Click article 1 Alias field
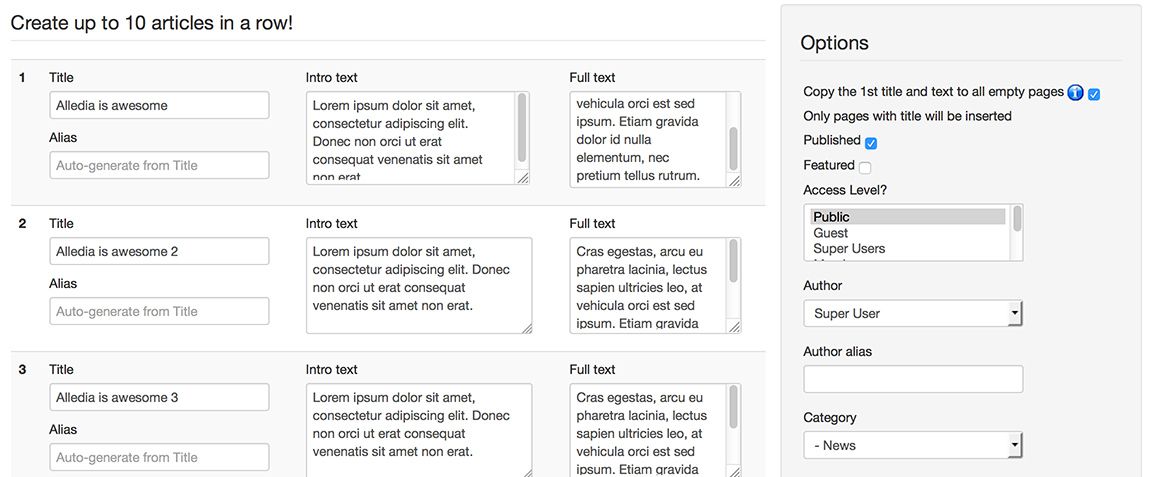 coord(159,165)
